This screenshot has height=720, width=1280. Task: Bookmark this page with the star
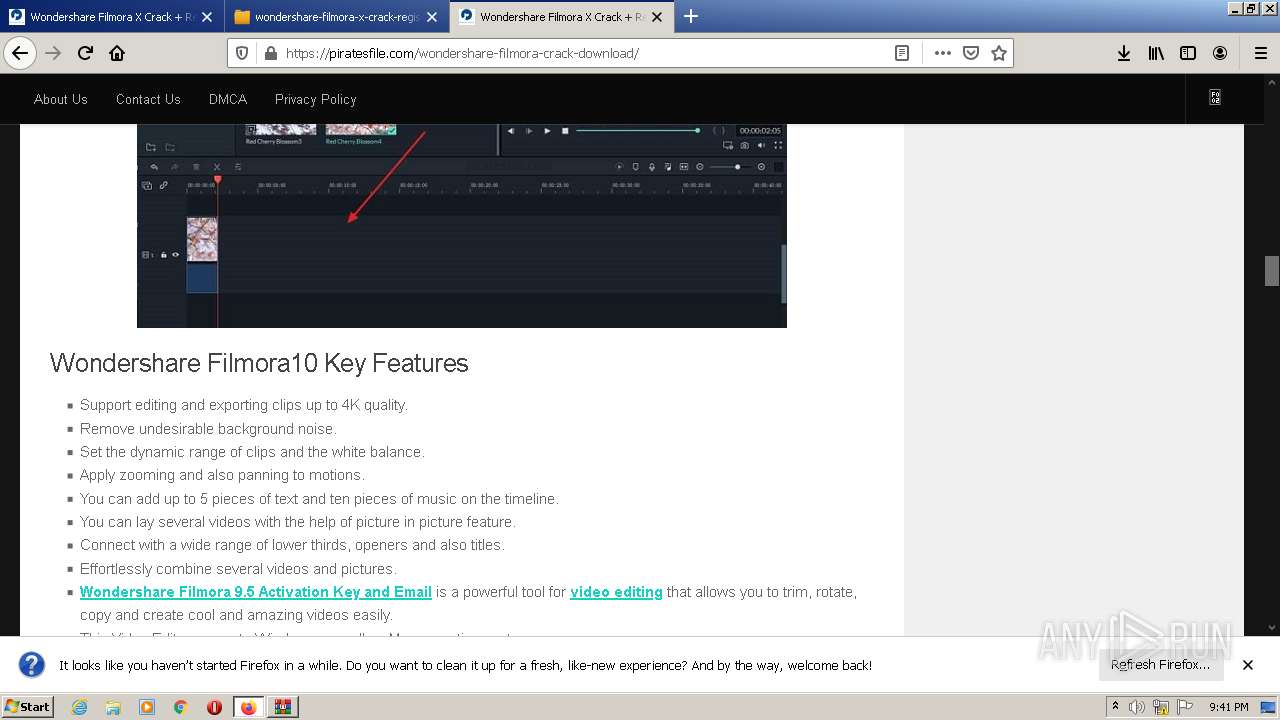pyautogui.click(x=998, y=53)
